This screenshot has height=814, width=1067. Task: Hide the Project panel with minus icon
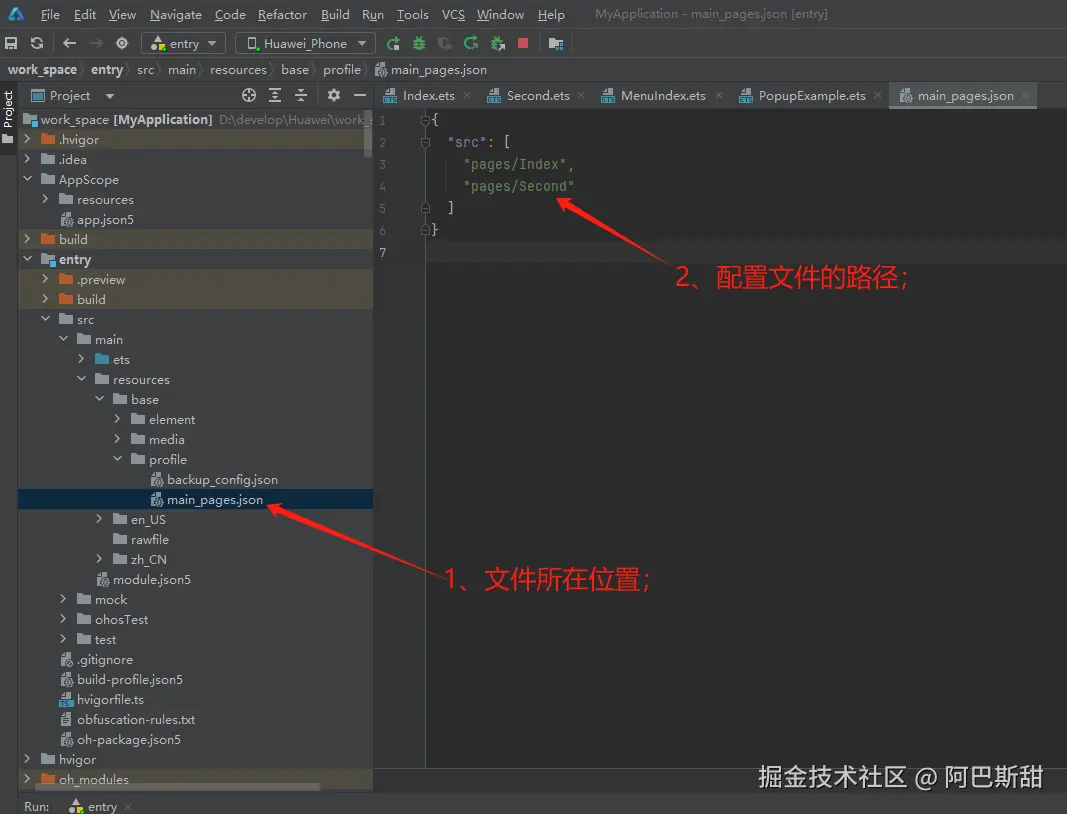coord(360,95)
